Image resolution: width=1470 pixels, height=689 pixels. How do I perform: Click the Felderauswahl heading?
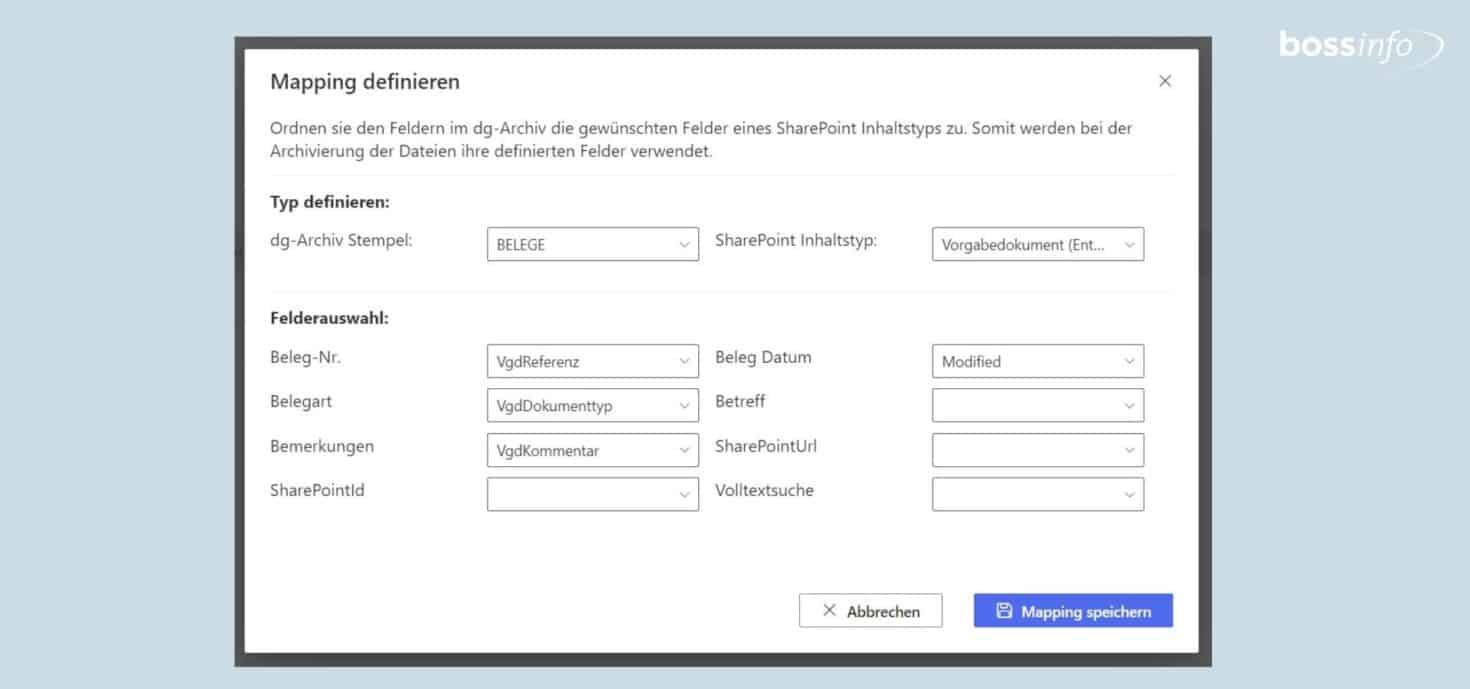(x=329, y=318)
